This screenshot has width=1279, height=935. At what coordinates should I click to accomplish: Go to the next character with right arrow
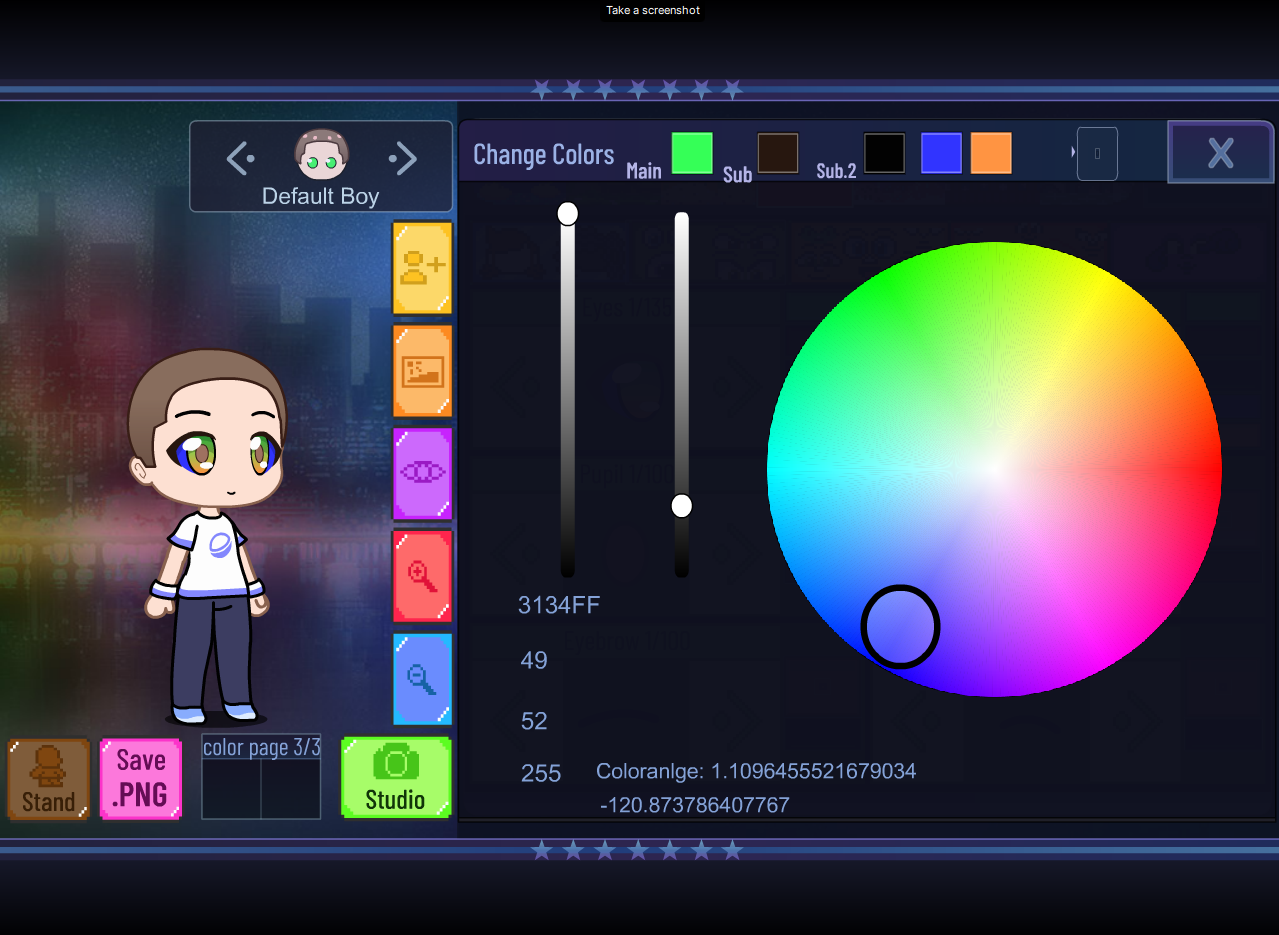click(x=403, y=158)
